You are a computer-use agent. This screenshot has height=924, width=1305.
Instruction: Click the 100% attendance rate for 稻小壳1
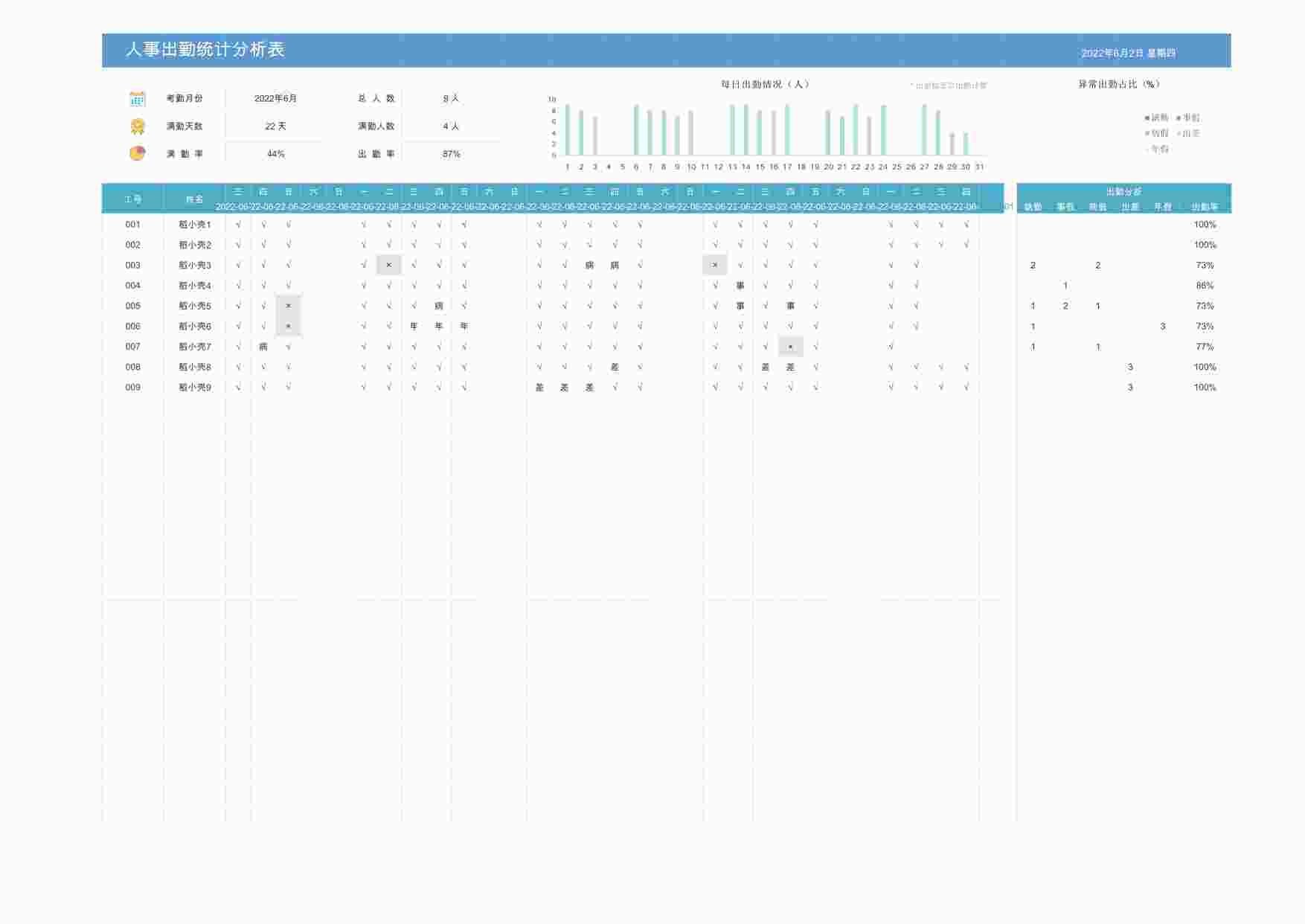tap(1205, 225)
